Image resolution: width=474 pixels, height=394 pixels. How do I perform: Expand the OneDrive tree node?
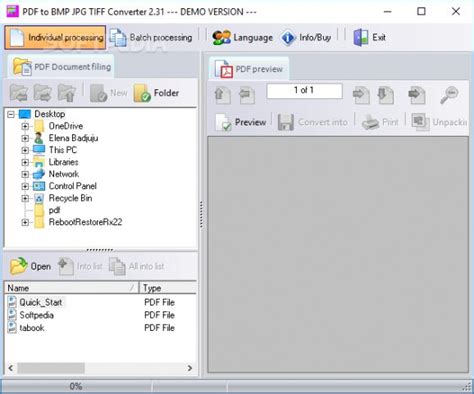coord(25,126)
